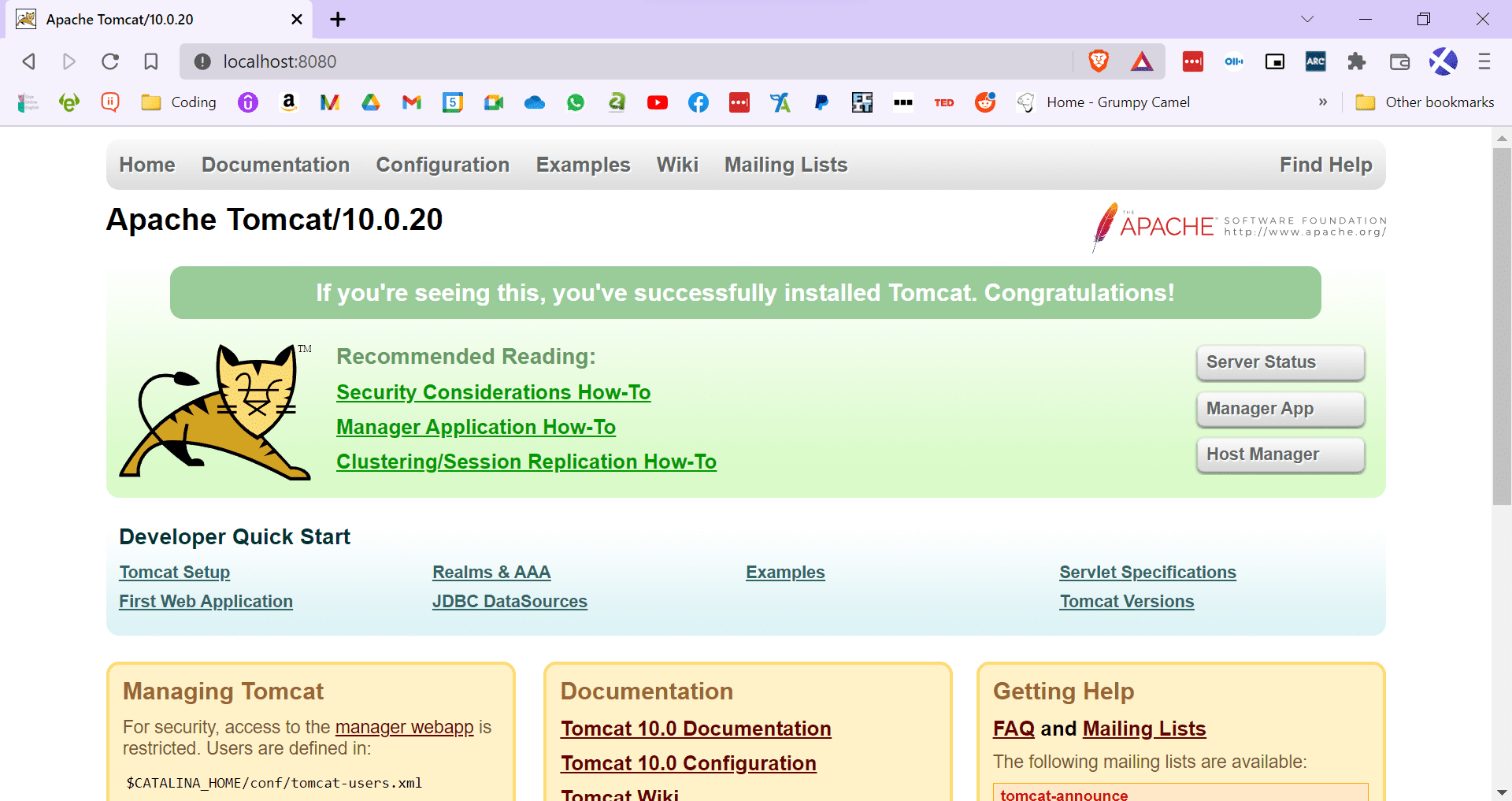Open the LastPass extension icon
Viewport: 1512px width, 801px height.
pos(1192,61)
